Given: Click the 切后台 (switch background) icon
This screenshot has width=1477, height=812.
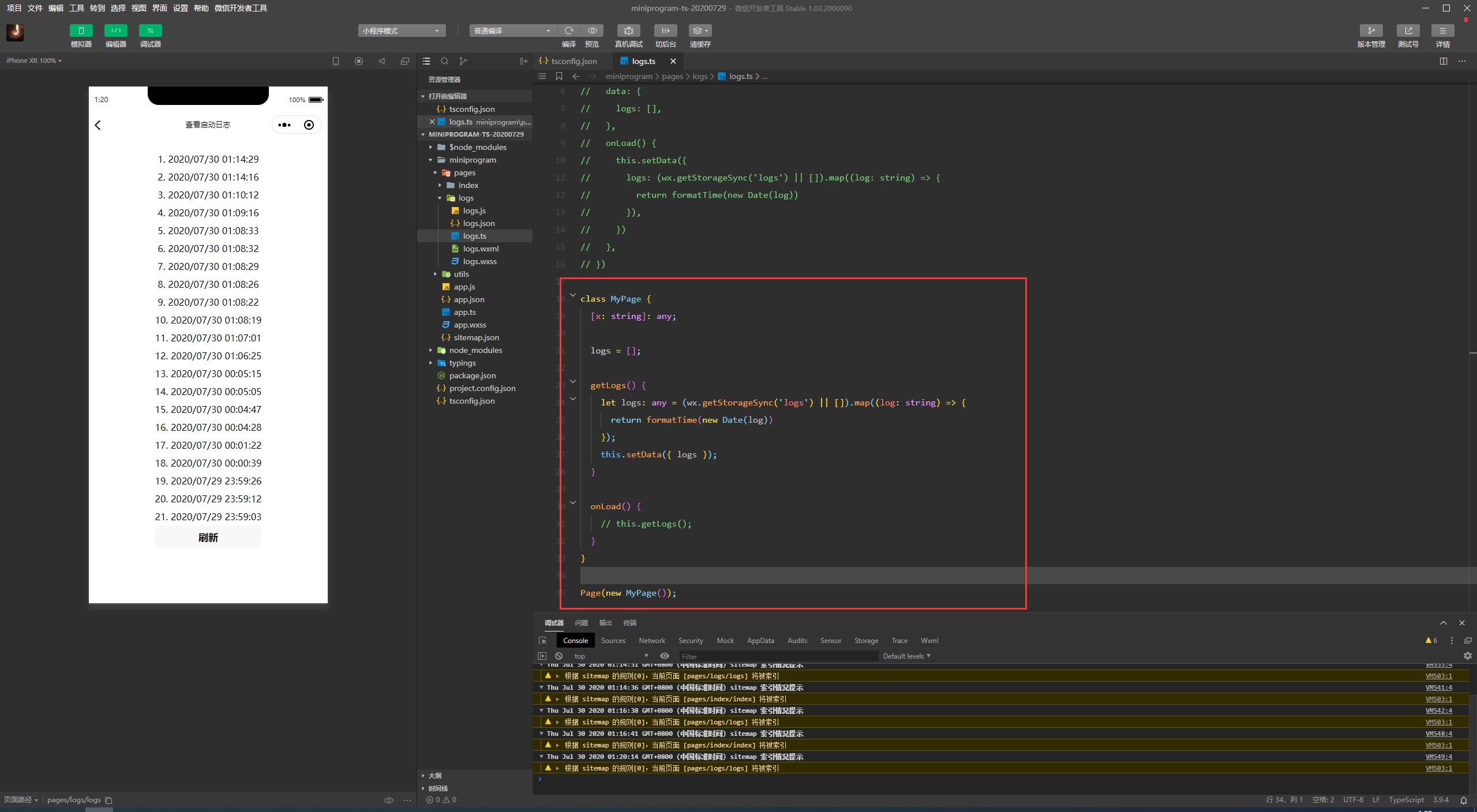Looking at the screenshot, I should coord(665,31).
